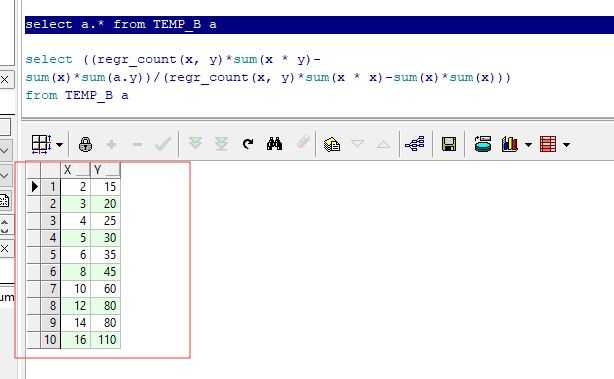
Task: Save results with the floppy disk icon
Action: pos(449,144)
